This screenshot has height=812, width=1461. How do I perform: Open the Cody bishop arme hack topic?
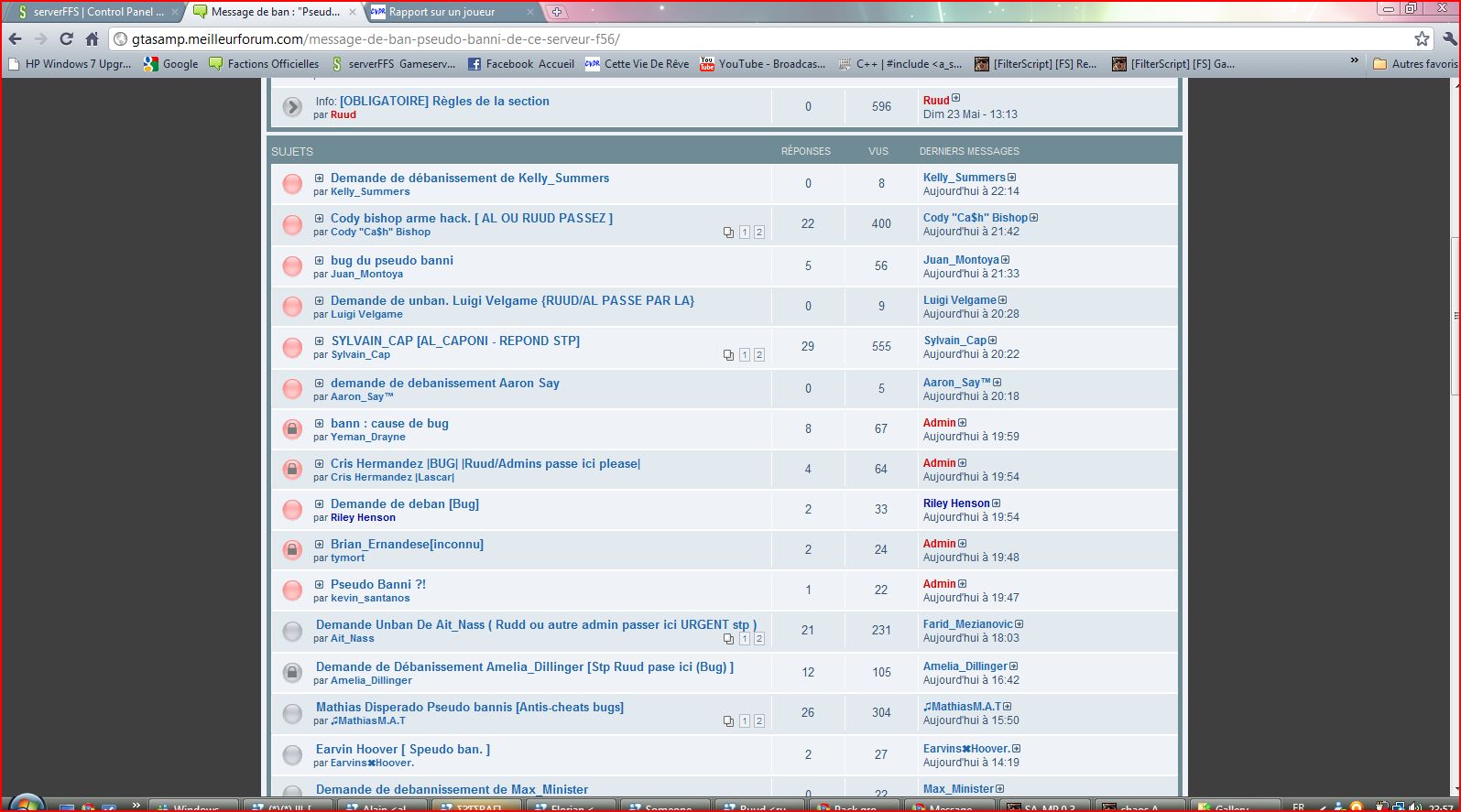[x=472, y=218]
